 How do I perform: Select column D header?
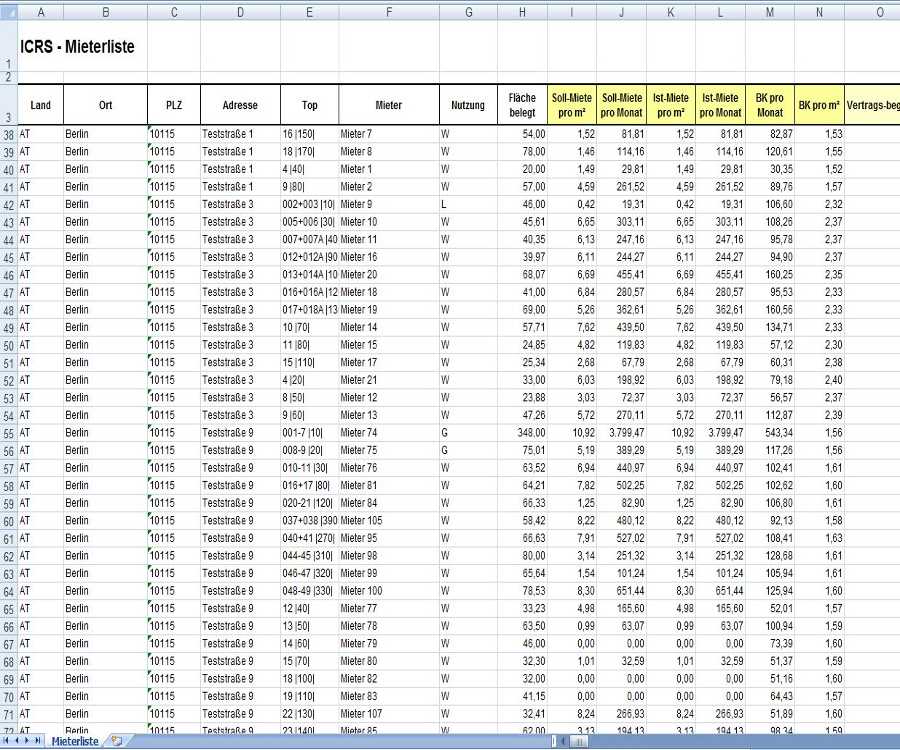tap(240, 12)
